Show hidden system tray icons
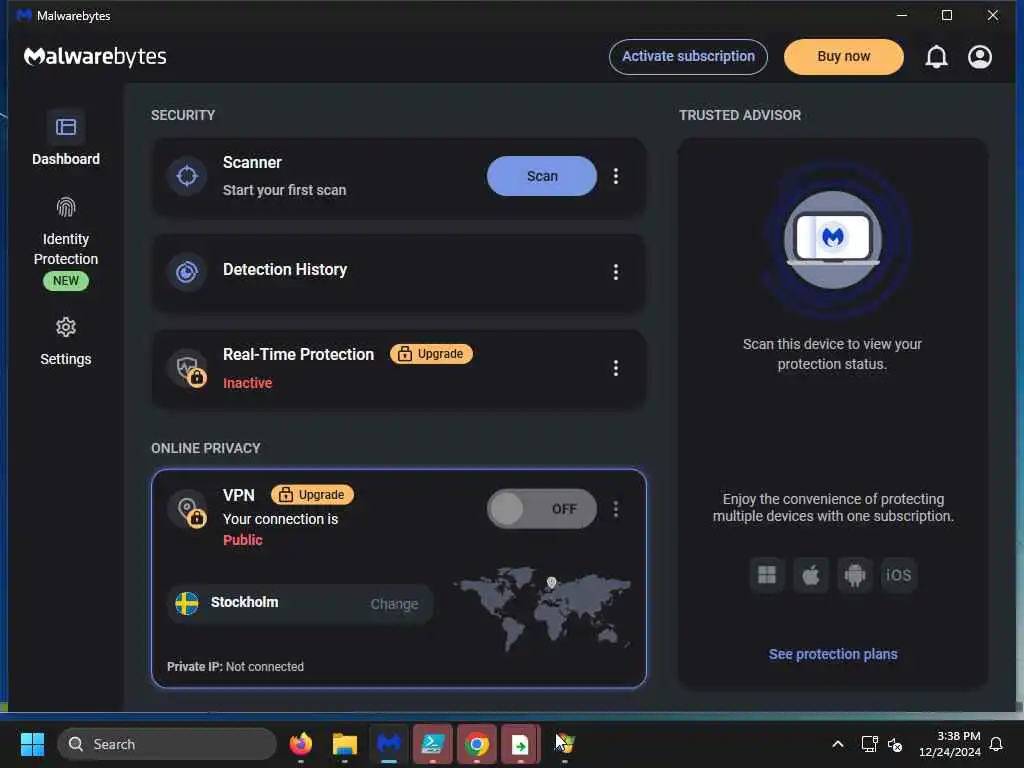Viewport: 1024px width, 768px height. coord(837,744)
